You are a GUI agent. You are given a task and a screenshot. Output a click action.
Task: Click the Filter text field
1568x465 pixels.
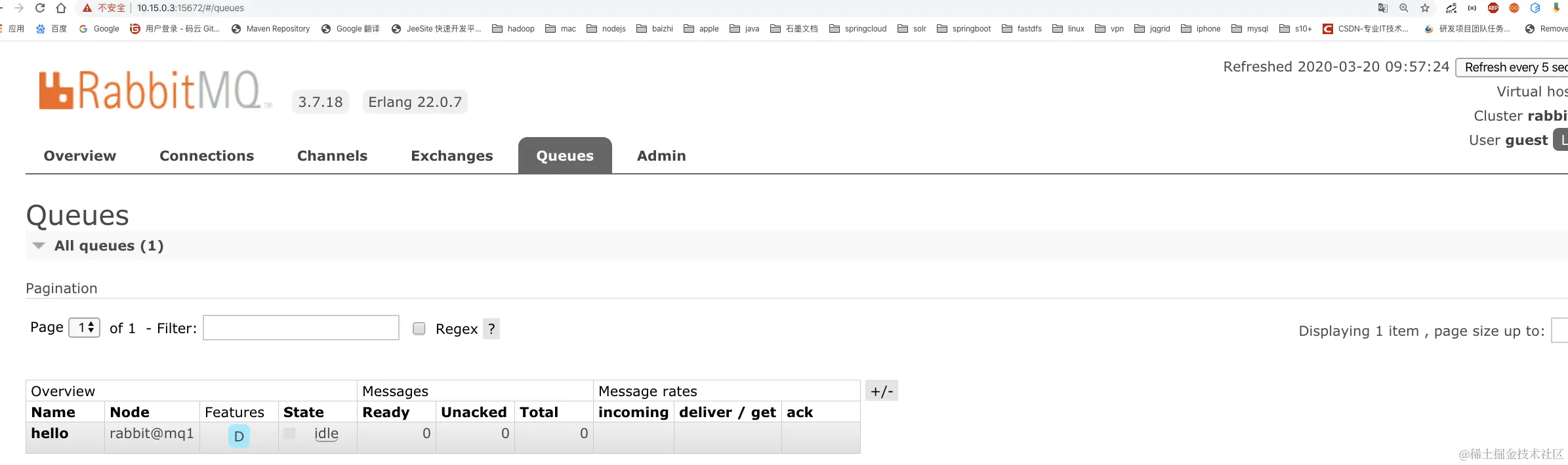pyautogui.click(x=301, y=328)
